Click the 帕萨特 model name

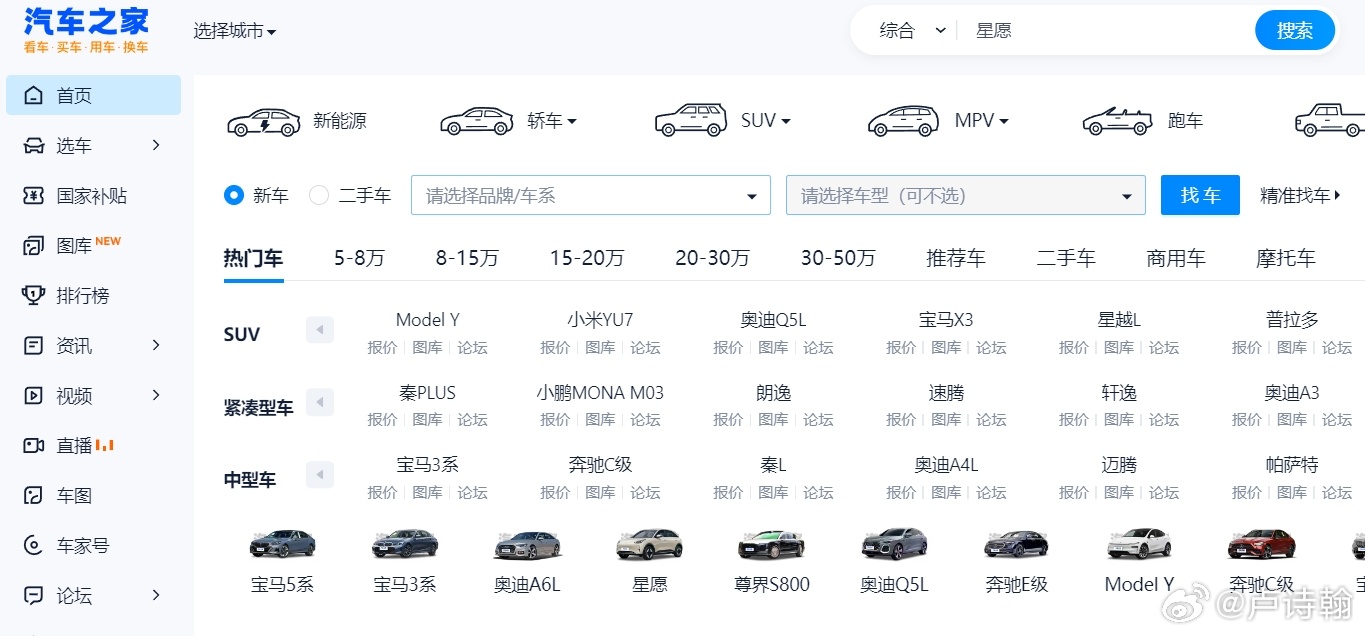[x=1292, y=465]
